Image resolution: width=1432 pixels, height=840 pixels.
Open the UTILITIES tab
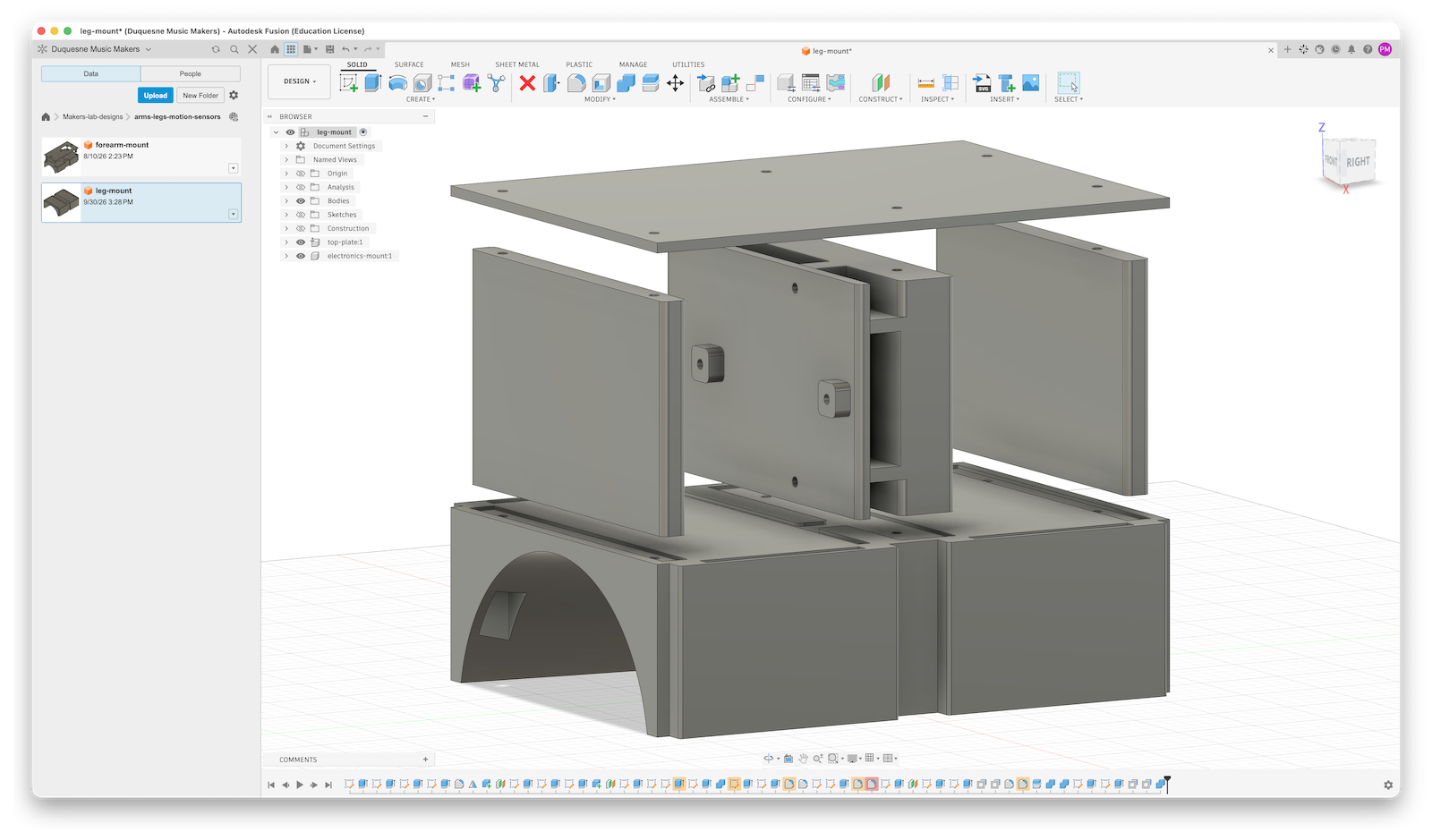pos(688,64)
